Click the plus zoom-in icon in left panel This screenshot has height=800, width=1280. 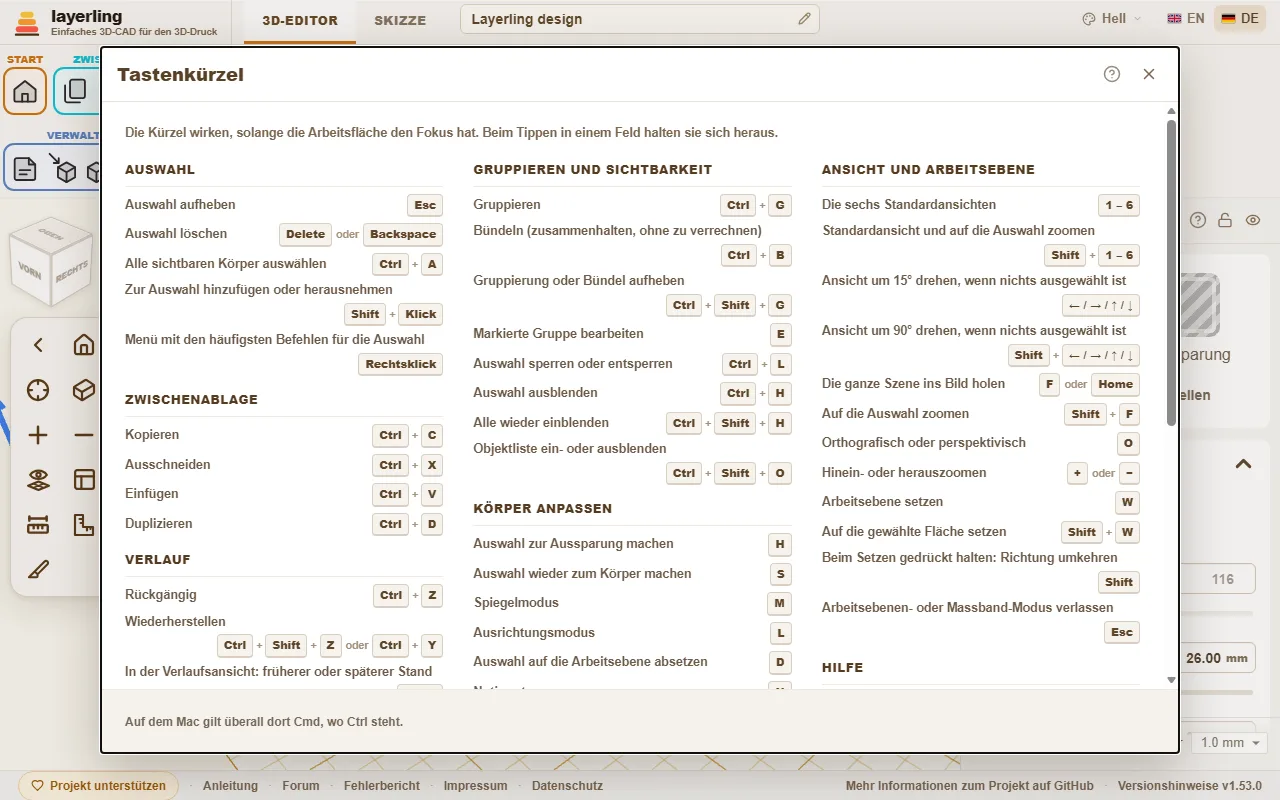[38, 435]
